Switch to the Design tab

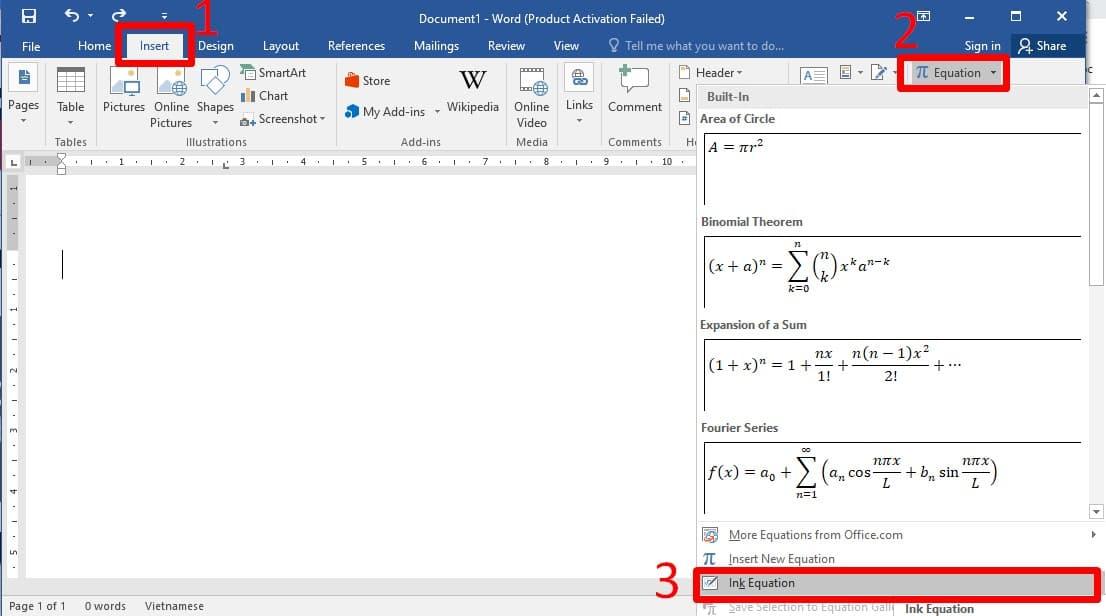tap(215, 45)
